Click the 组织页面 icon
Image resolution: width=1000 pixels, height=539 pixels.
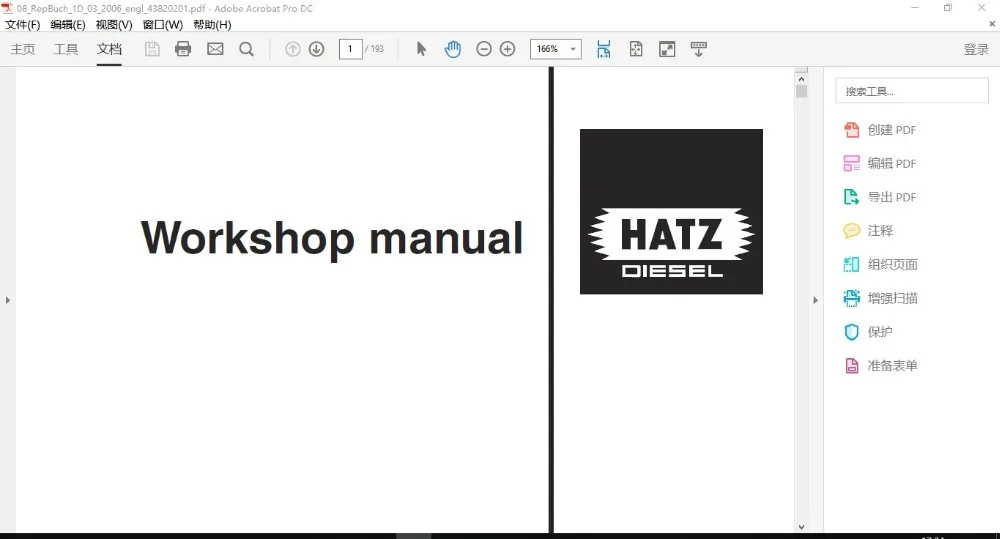click(x=851, y=265)
